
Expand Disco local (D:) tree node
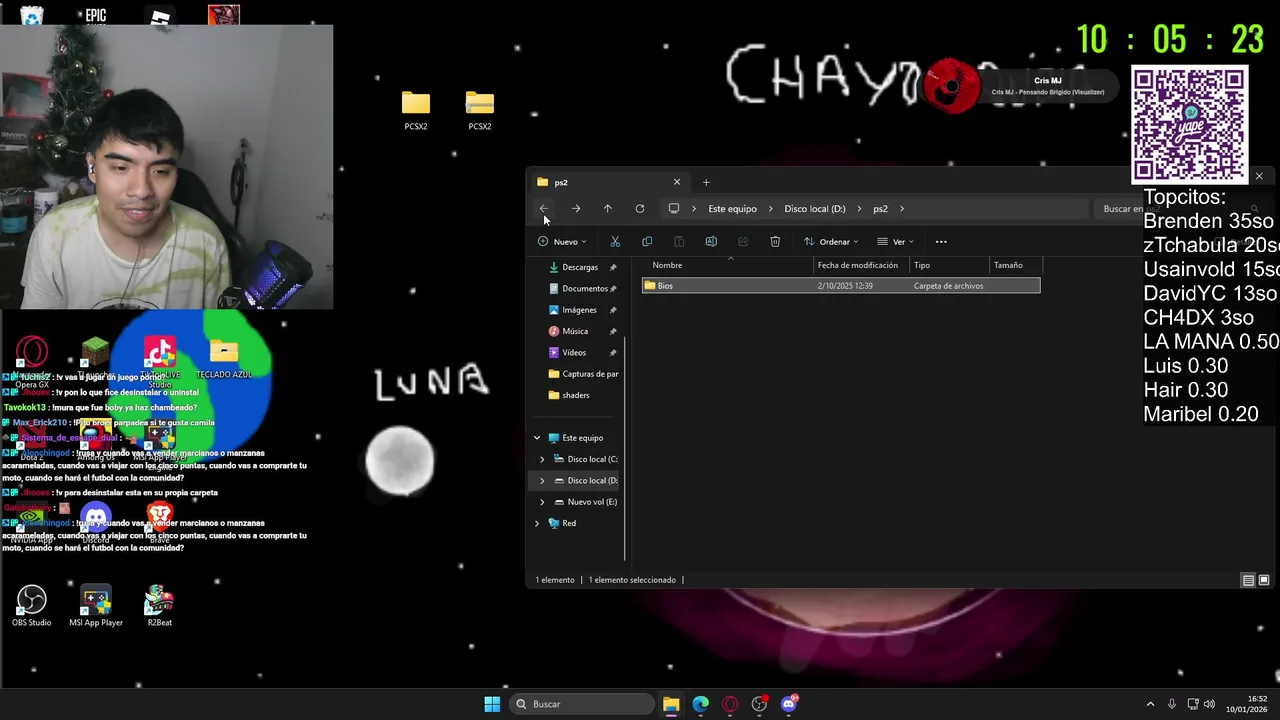point(542,481)
